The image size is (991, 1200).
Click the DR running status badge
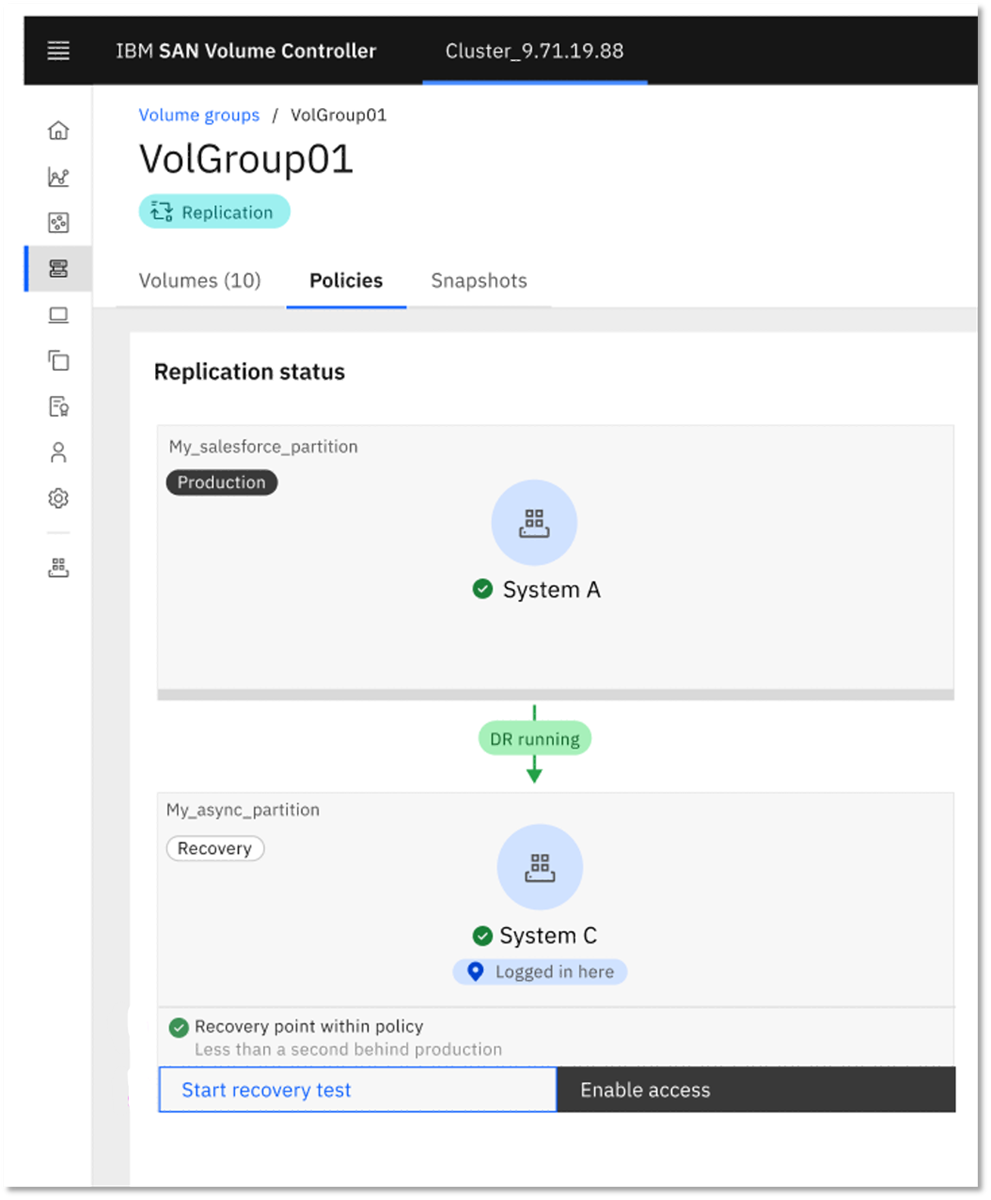tap(534, 738)
